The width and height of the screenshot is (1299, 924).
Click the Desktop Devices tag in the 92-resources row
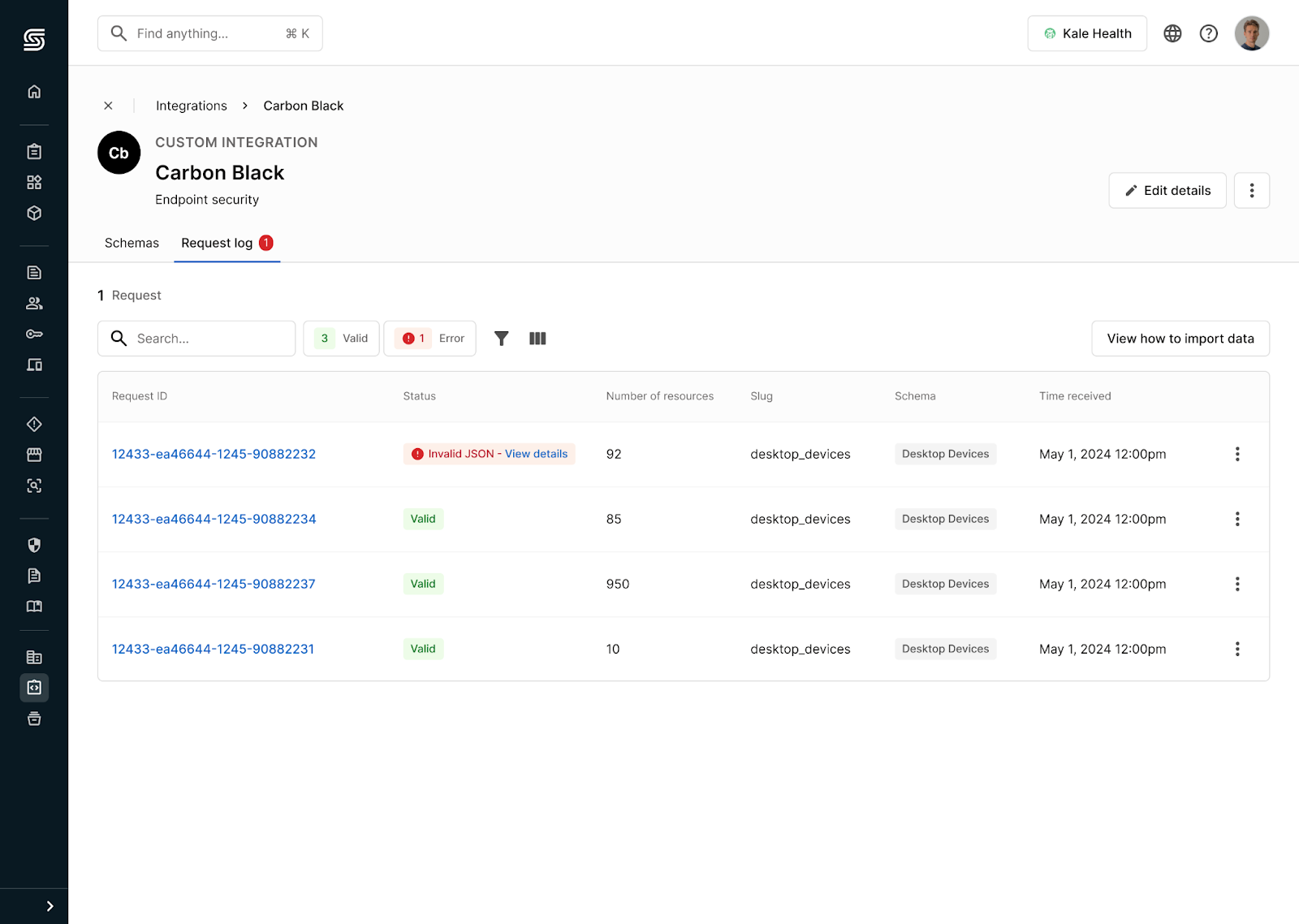[x=946, y=454]
